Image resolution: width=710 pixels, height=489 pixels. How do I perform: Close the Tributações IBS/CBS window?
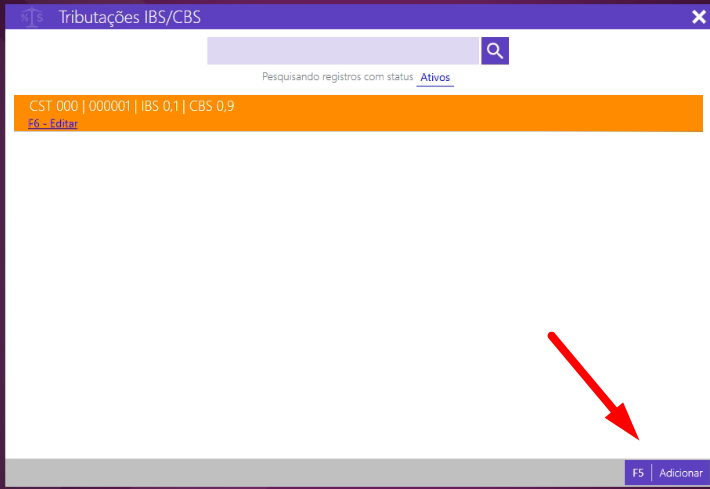pos(698,16)
